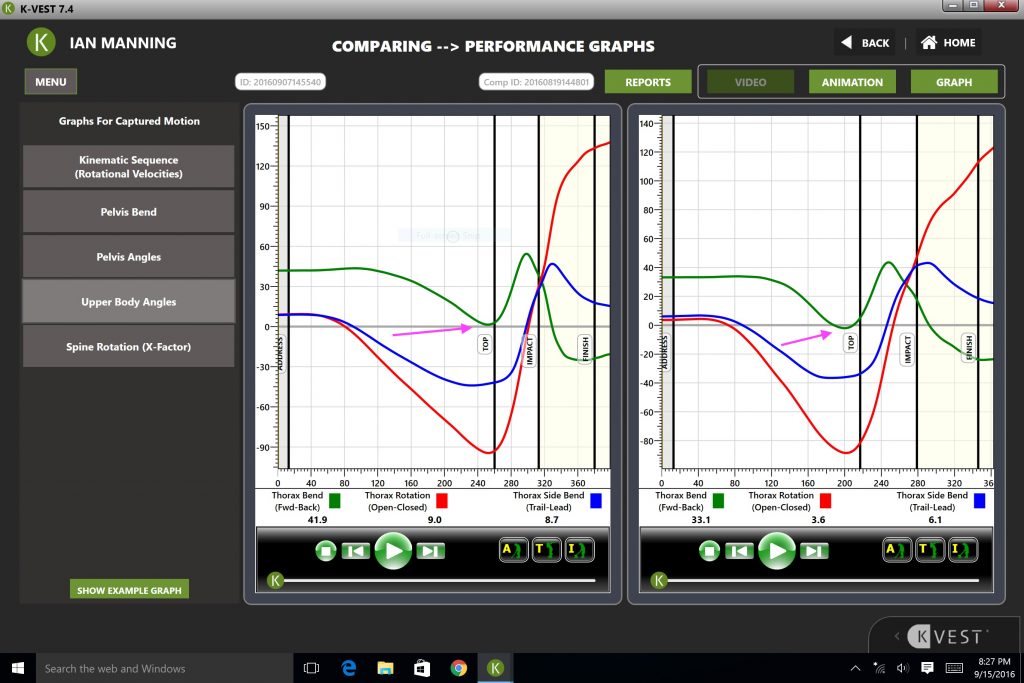Viewport: 1024px width, 683px height.
Task: Click green Thorax Bend swatch on right graph
Action: pos(718,501)
